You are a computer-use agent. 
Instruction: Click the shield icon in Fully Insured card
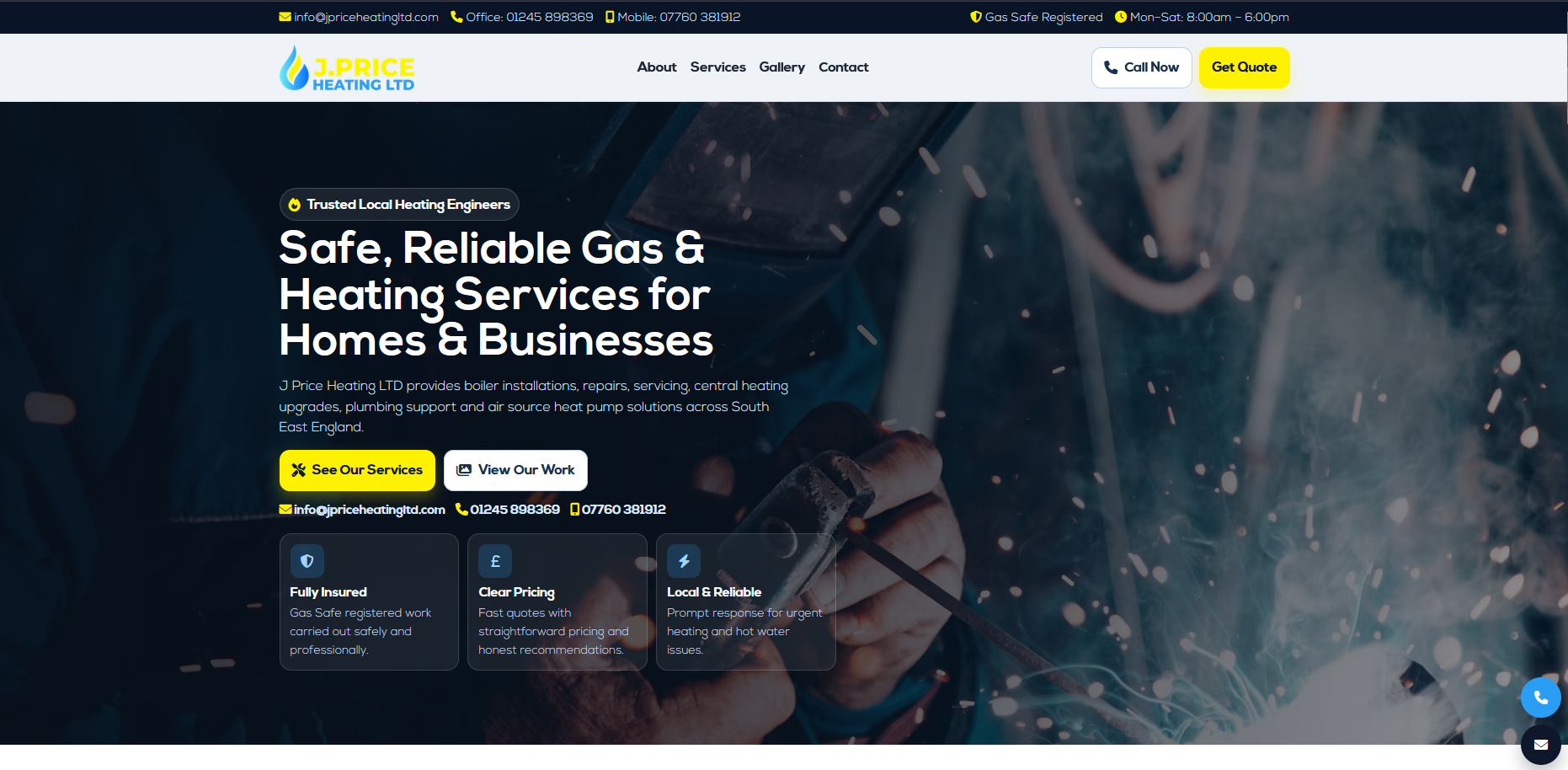point(307,561)
